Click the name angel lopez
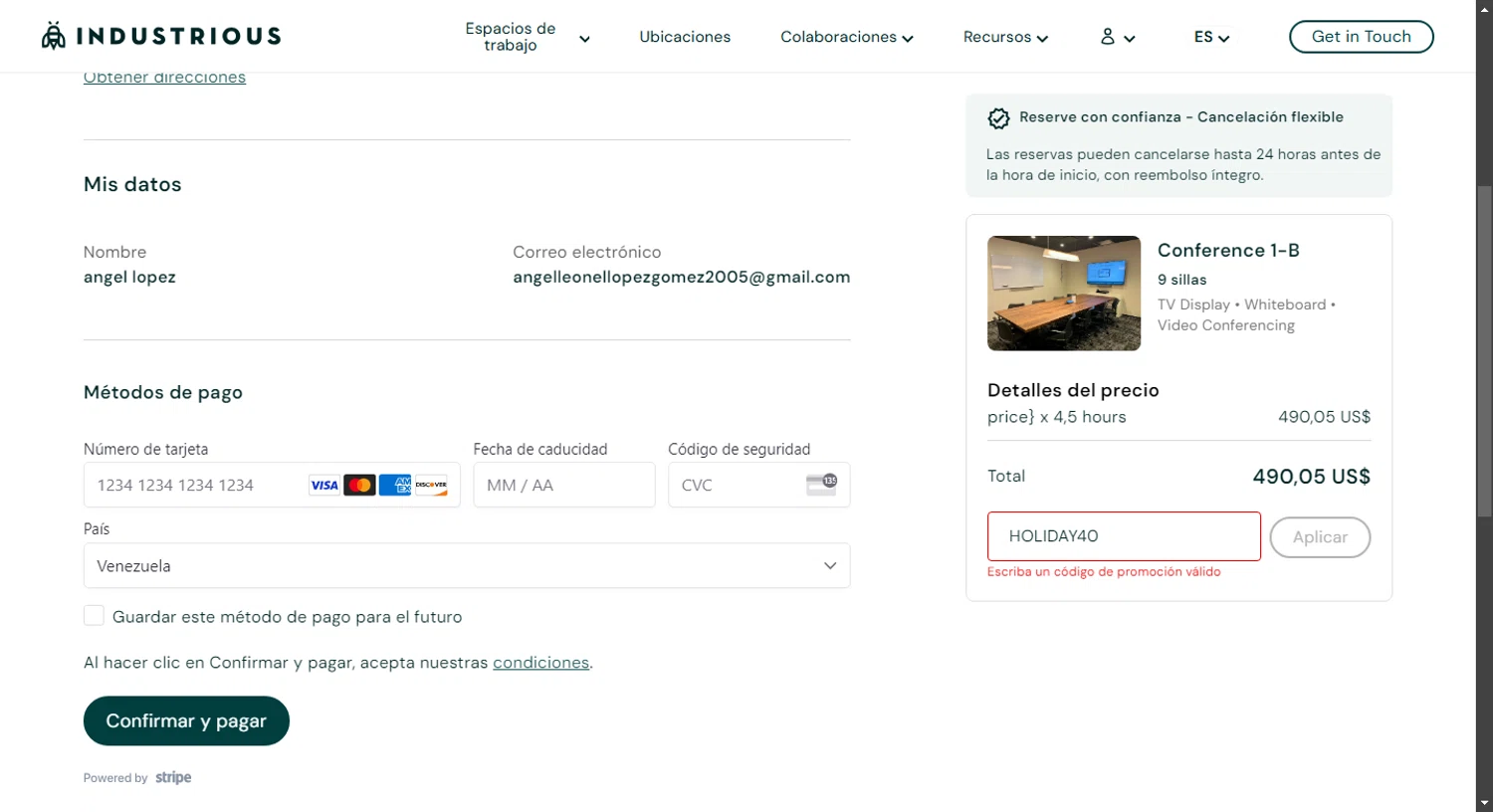 click(129, 278)
